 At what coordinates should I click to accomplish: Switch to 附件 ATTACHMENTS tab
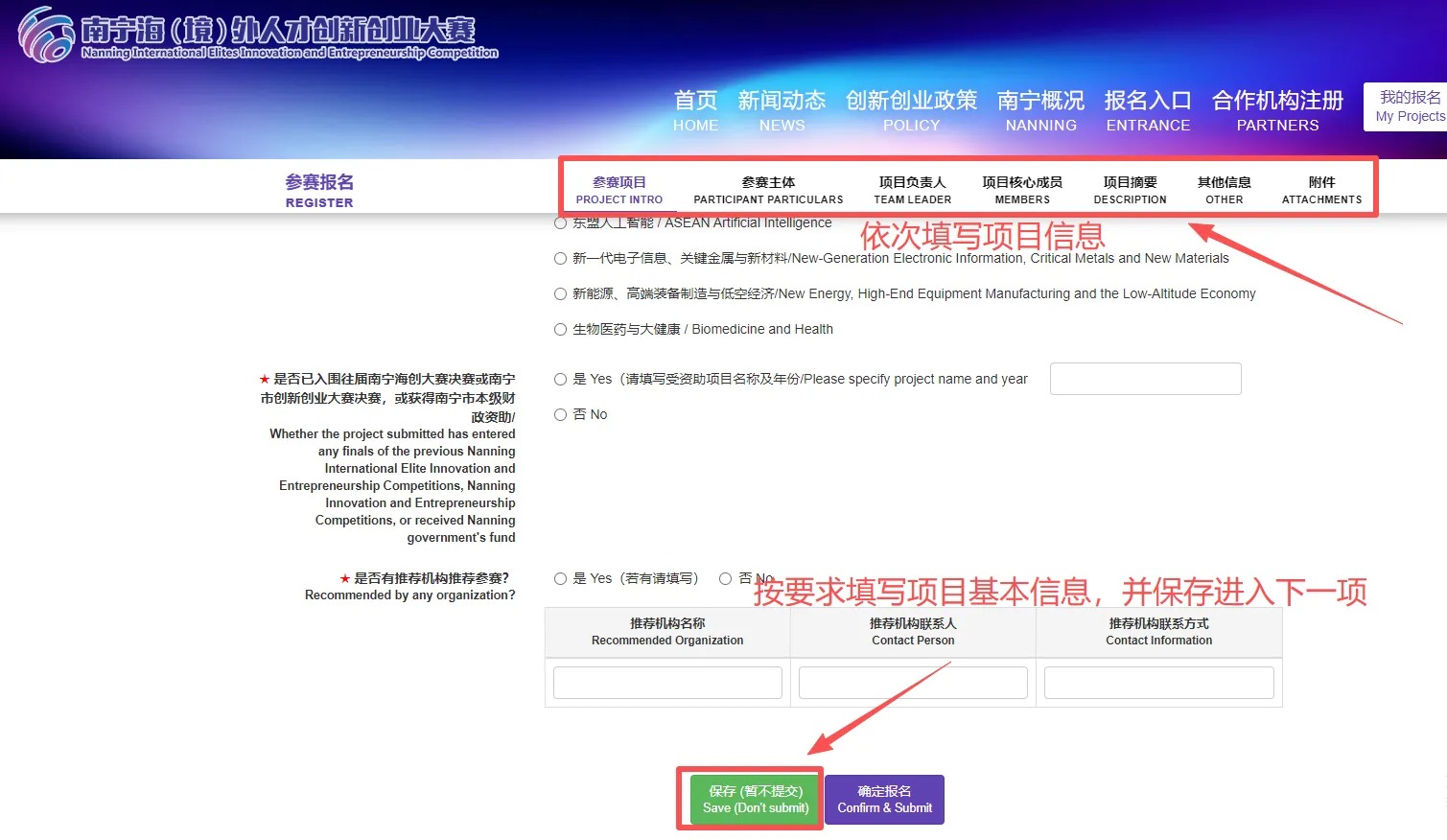[x=1321, y=190]
